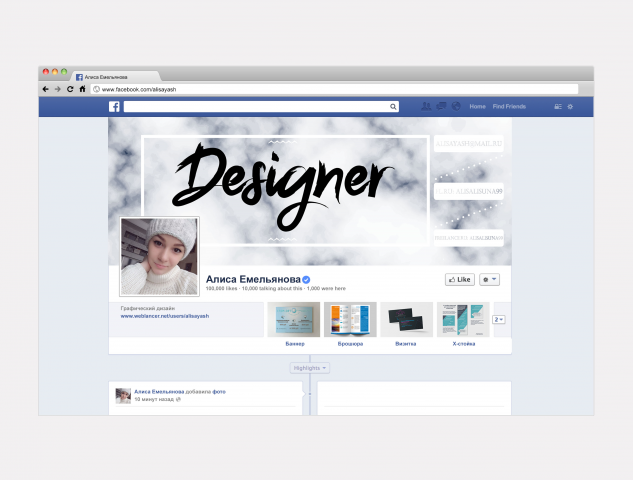Click the blue verified badge
The image size is (633, 480).
tap(306, 279)
